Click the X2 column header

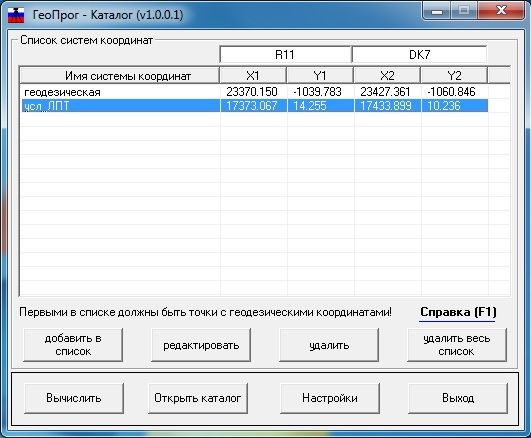pos(387,76)
